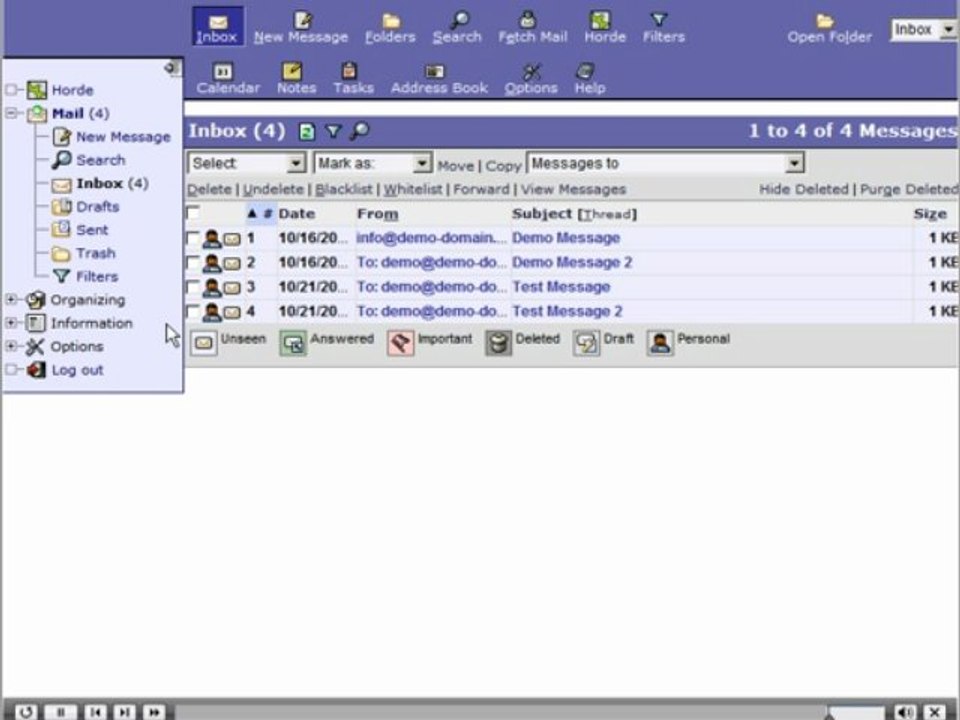Open the Select dropdown
This screenshot has height=720, width=960.
coord(246,163)
